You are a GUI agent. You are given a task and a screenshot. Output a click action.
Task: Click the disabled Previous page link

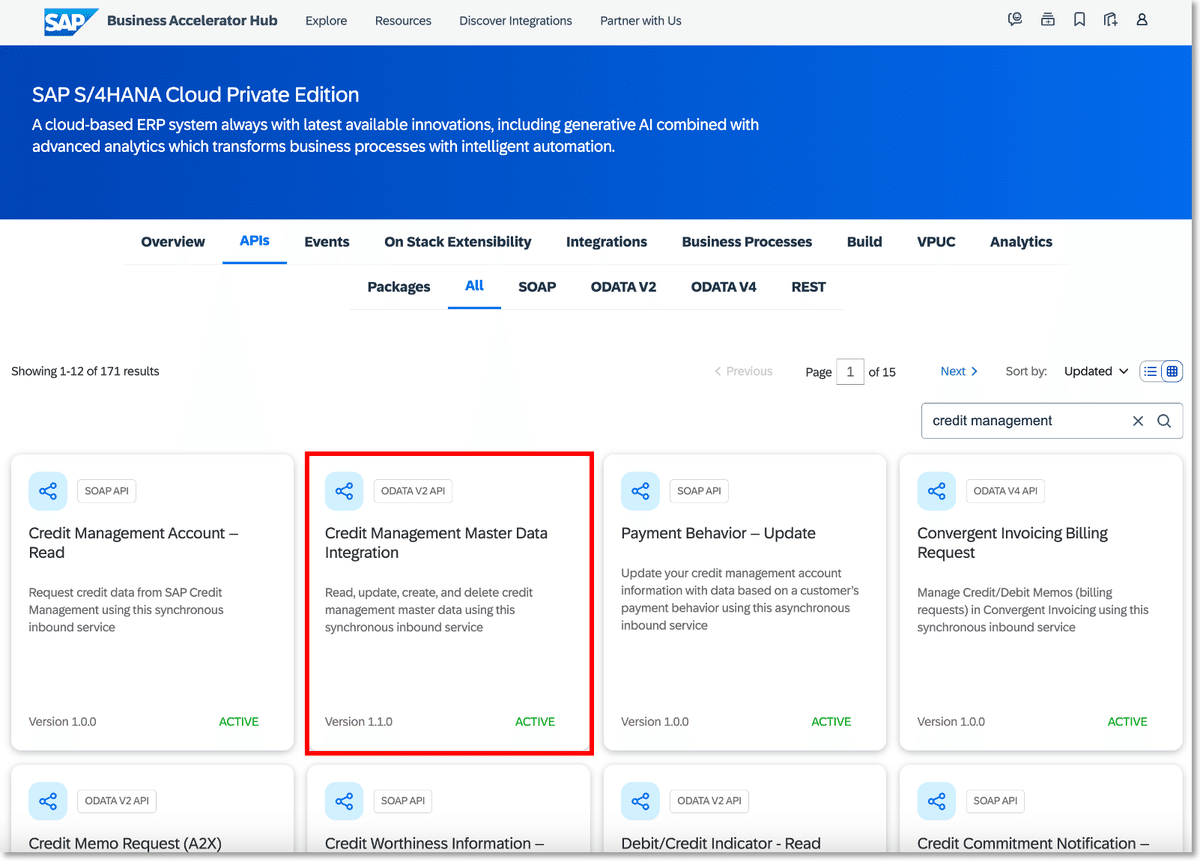pyautogui.click(x=743, y=371)
